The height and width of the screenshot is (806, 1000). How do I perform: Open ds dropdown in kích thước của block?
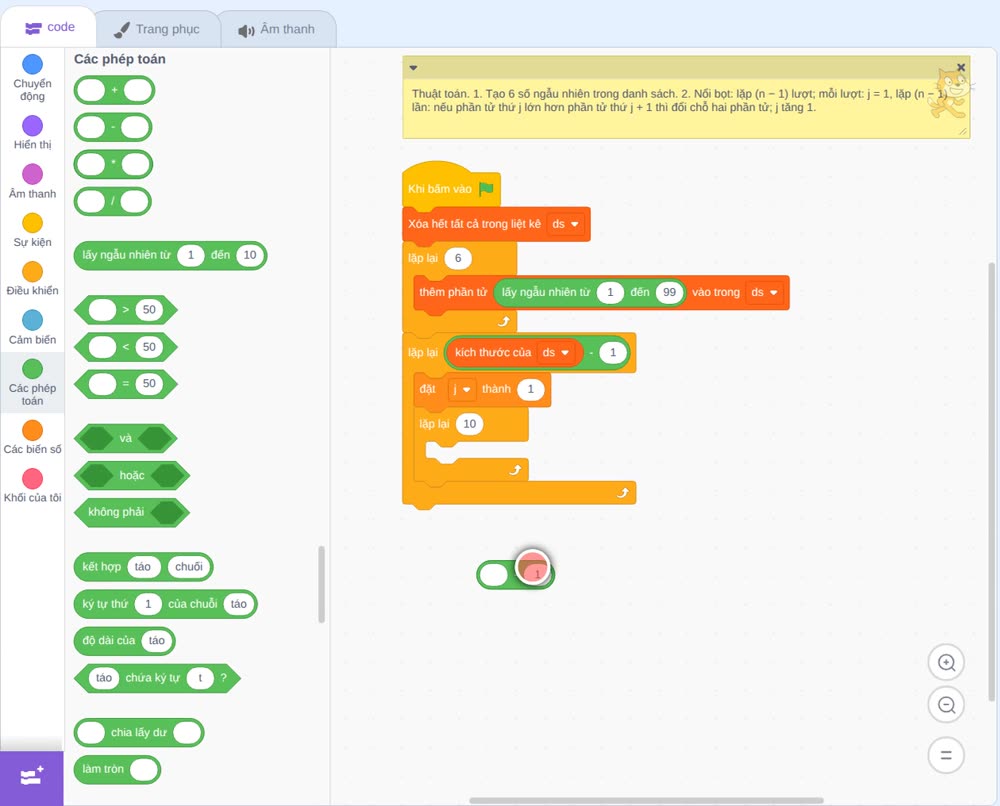[x=555, y=353]
